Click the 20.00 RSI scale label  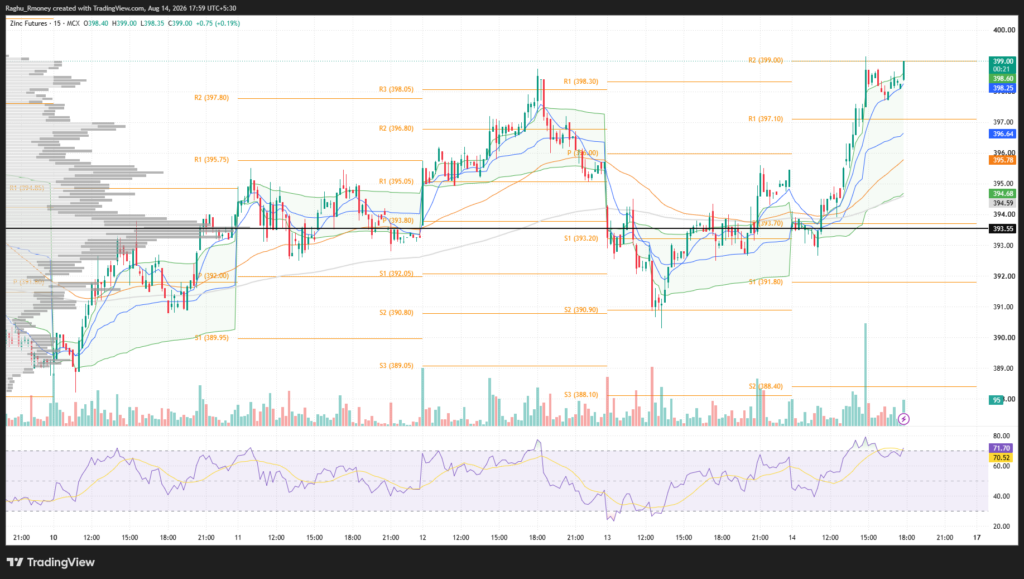[x=1002, y=526]
